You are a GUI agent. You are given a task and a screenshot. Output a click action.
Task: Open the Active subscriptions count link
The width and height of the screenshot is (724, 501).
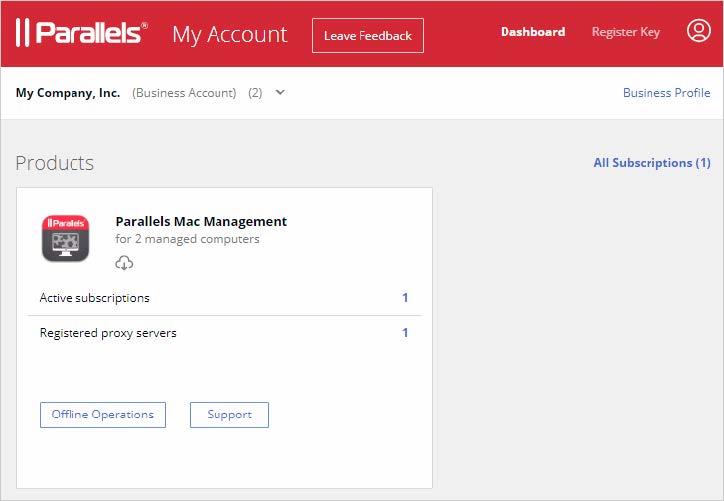[405, 297]
